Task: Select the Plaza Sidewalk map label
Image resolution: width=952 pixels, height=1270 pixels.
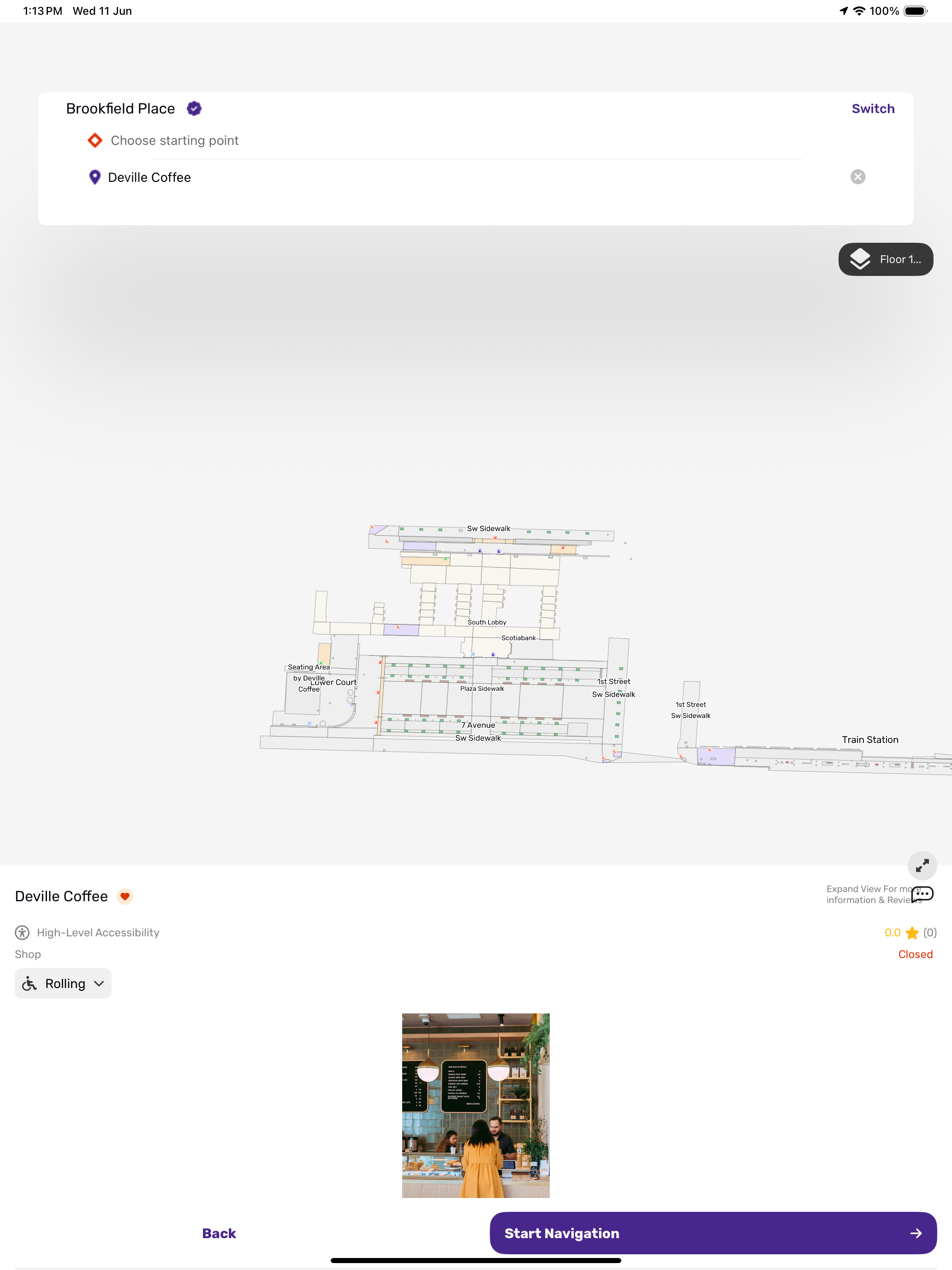Action: pos(482,689)
